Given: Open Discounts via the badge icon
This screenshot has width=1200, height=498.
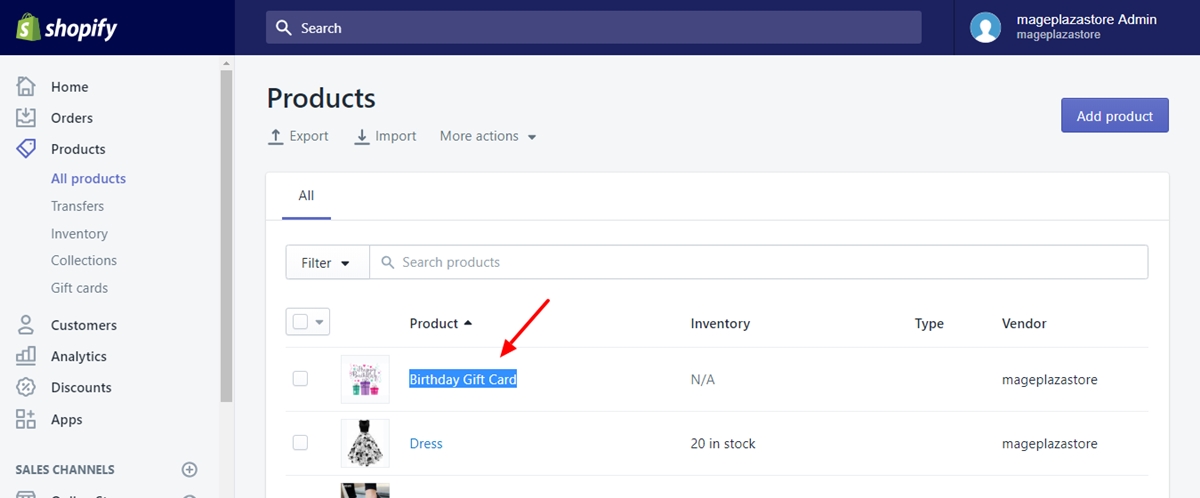Looking at the screenshot, I should pyautogui.click(x=26, y=387).
